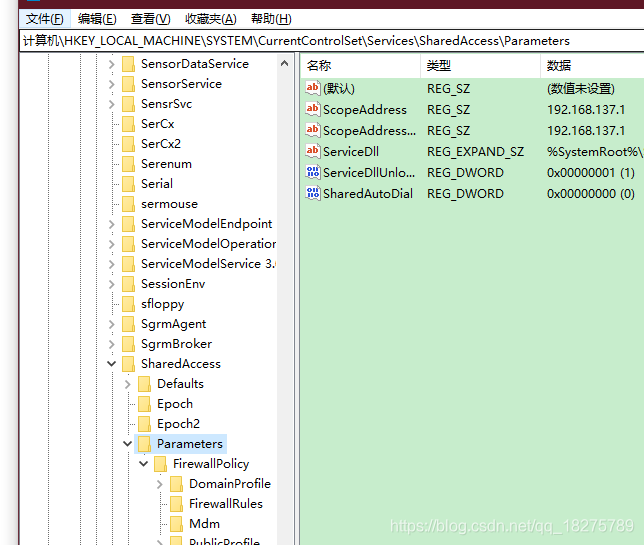Click the SharedAccess folder icon
Viewport: 644px width, 545px height.
(129, 364)
